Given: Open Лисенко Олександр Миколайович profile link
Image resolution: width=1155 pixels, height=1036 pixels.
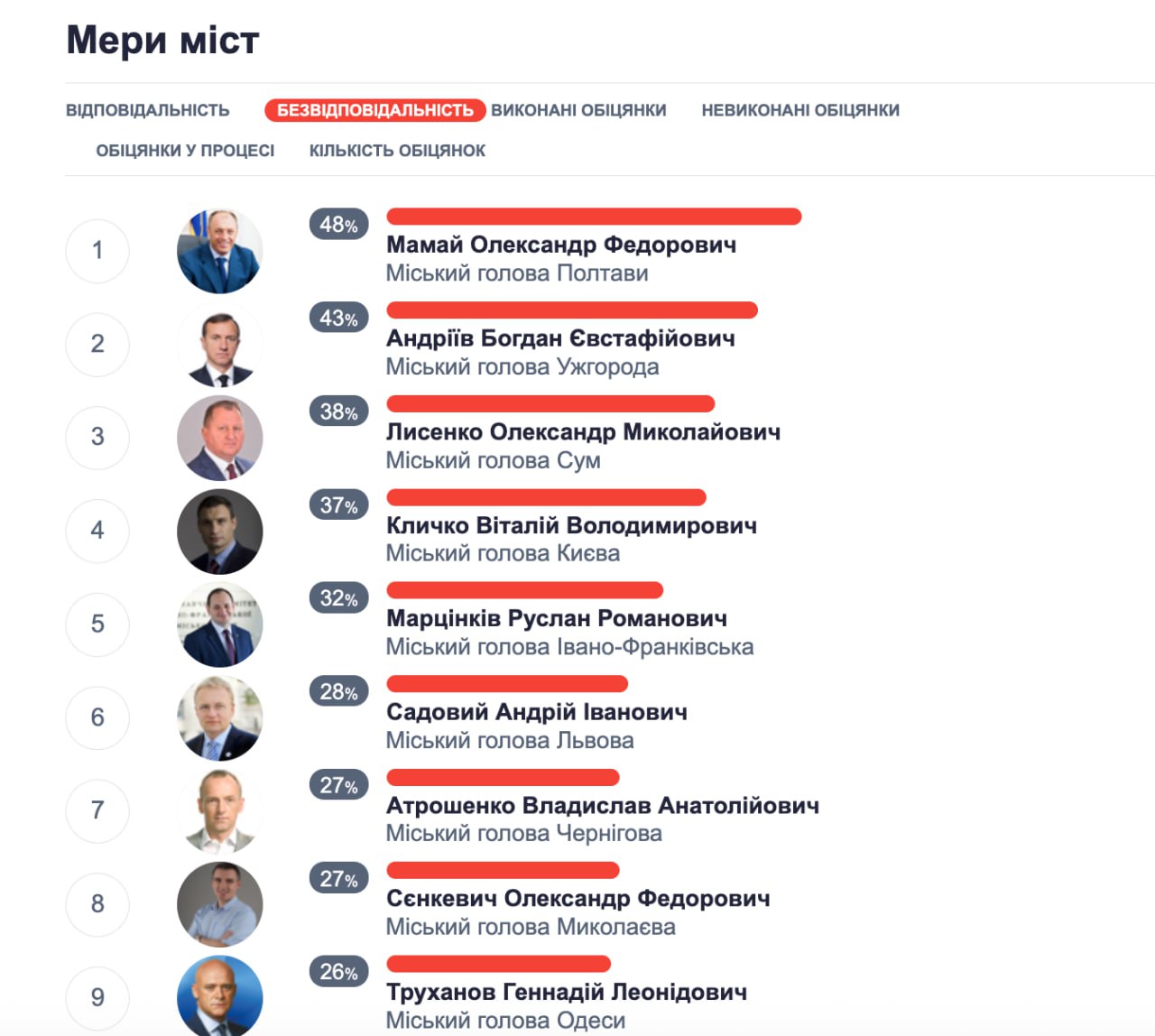Looking at the screenshot, I should click(x=583, y=432).
